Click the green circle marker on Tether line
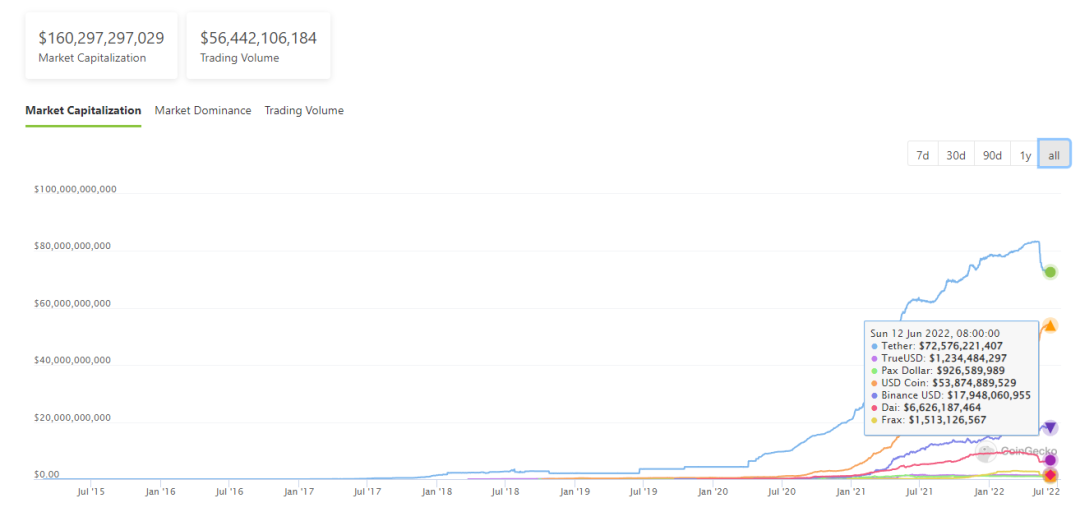1080x512 pixels. tap(1050, 272)
